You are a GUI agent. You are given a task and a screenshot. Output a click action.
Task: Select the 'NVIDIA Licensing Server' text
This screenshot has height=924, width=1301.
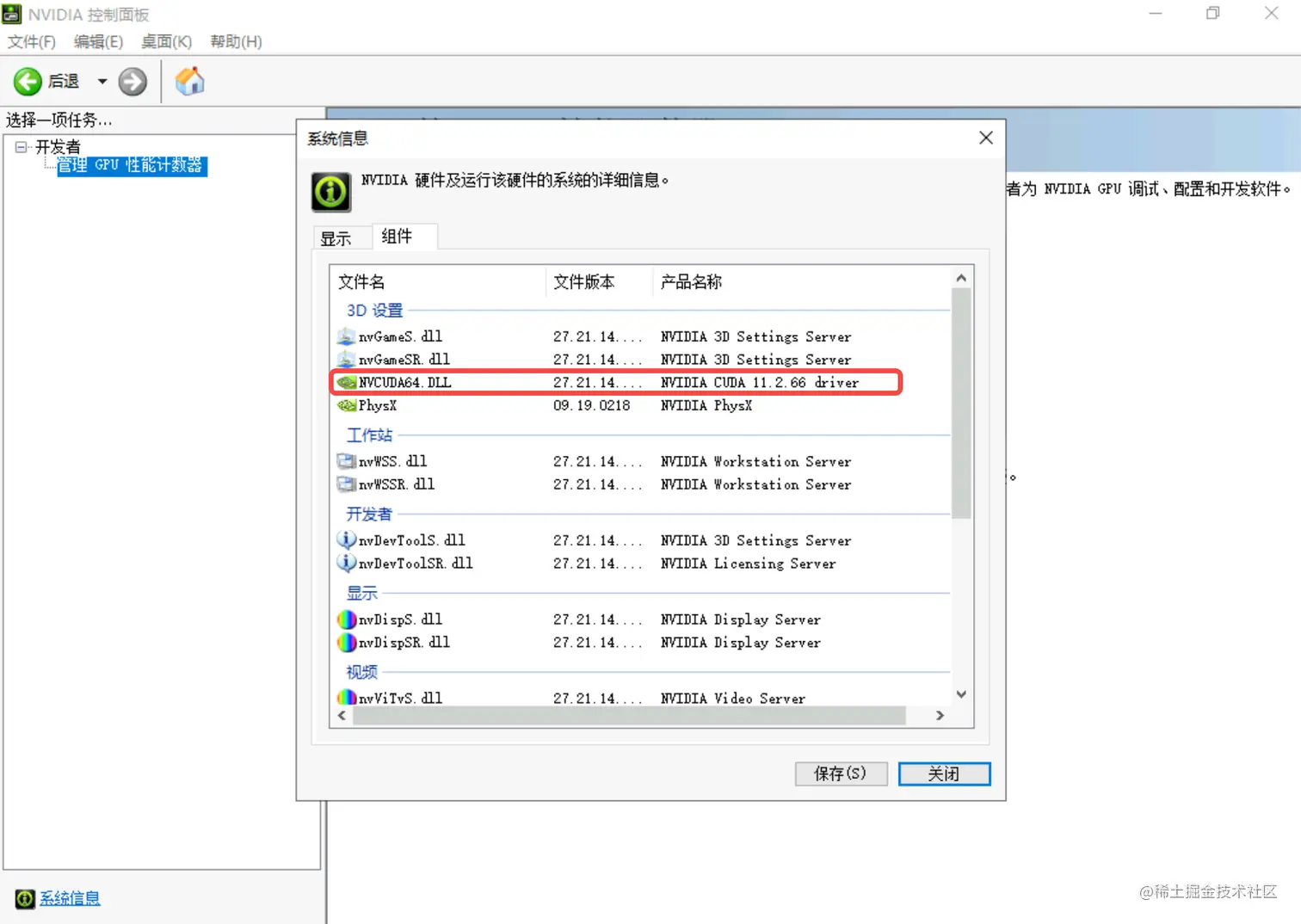tap(748, 564)
